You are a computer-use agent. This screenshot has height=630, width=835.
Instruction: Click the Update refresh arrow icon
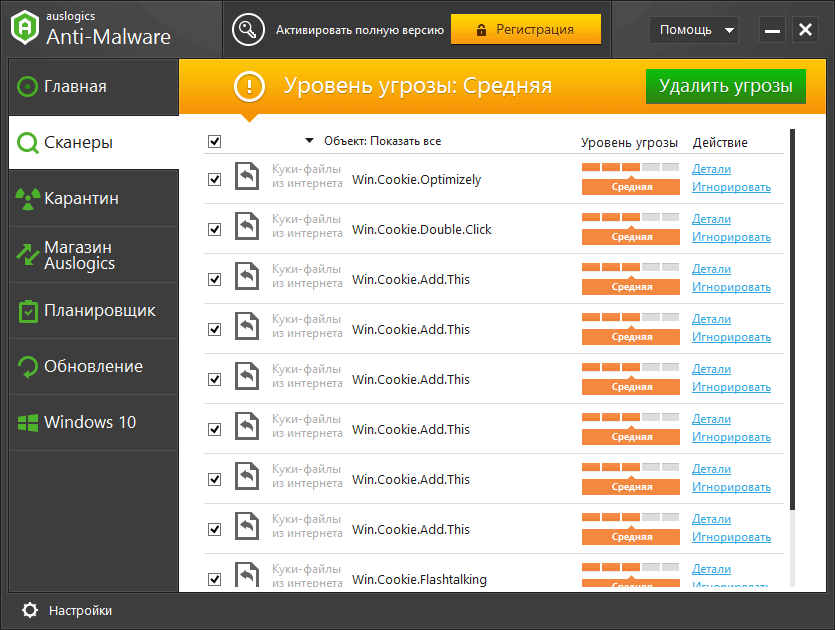point(28,367)
